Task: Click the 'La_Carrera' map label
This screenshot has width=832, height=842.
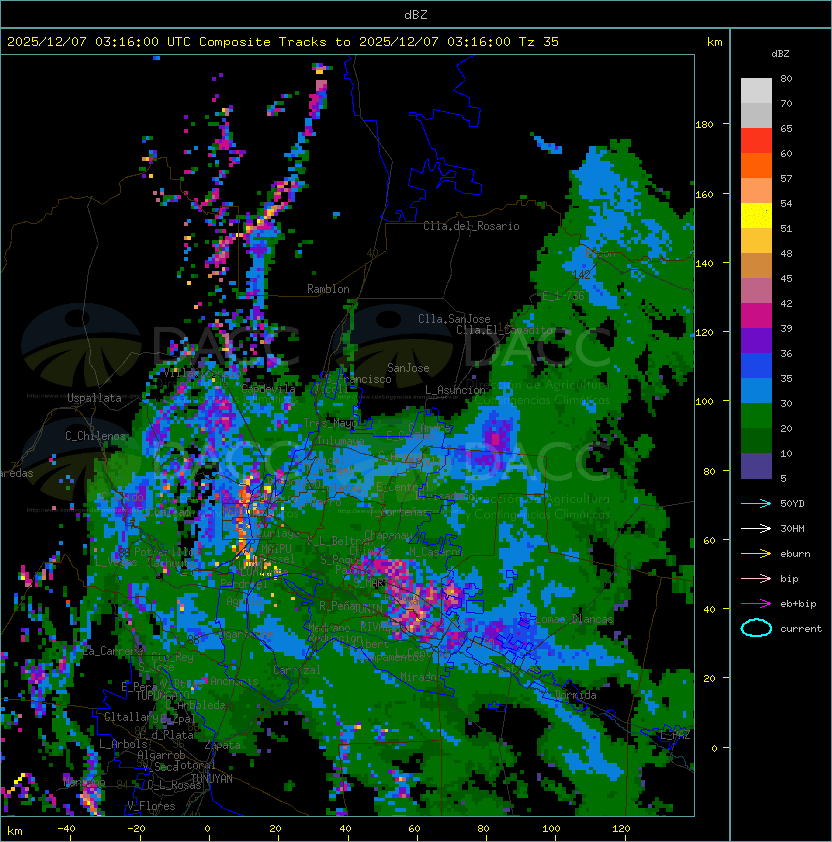Action: click(113, 651)
